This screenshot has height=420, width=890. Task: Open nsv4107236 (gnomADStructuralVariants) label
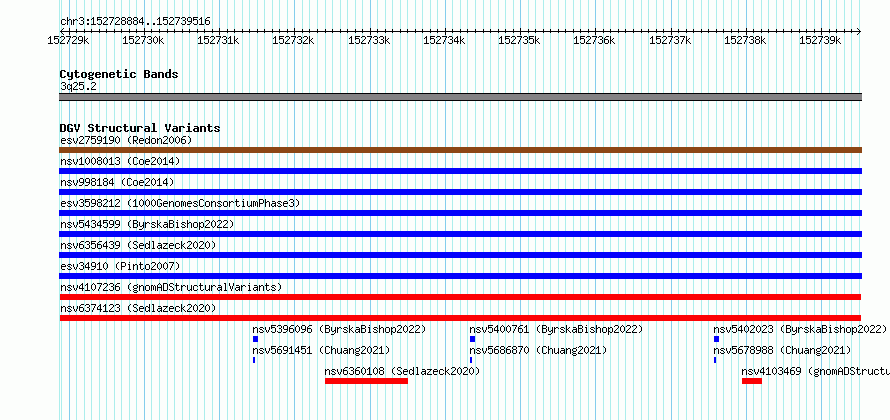pyautogui.click(x=171, y=287)
